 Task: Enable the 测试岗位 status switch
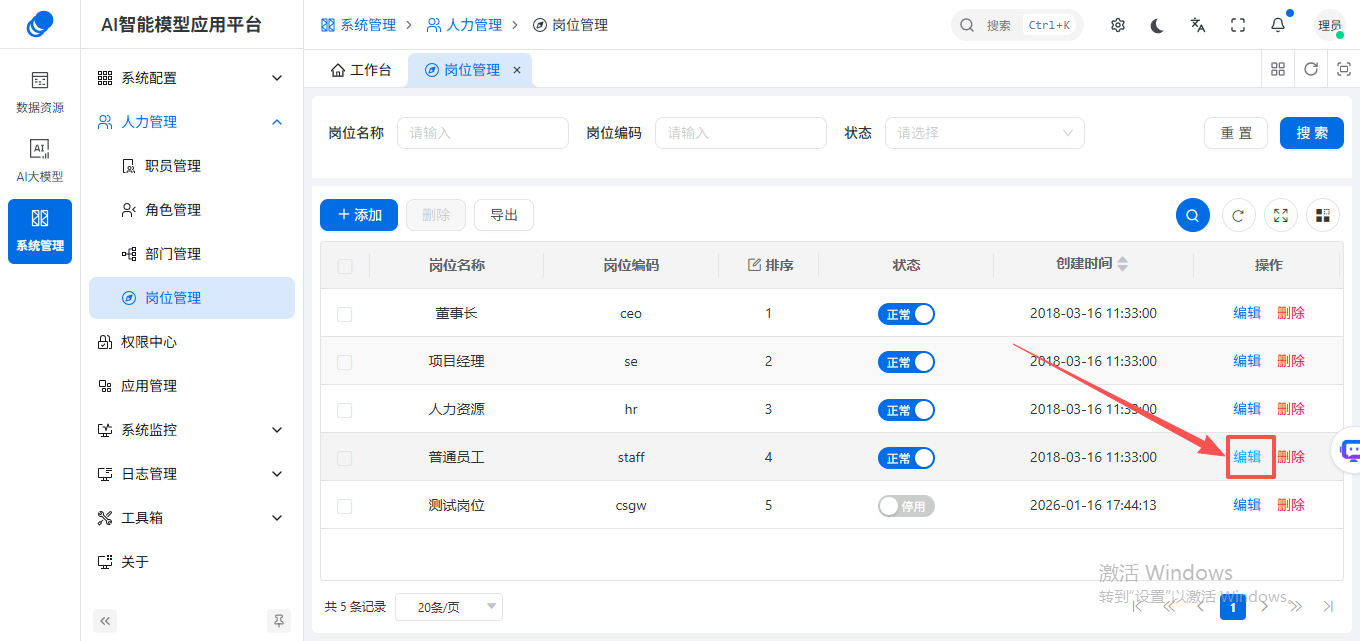906,506
